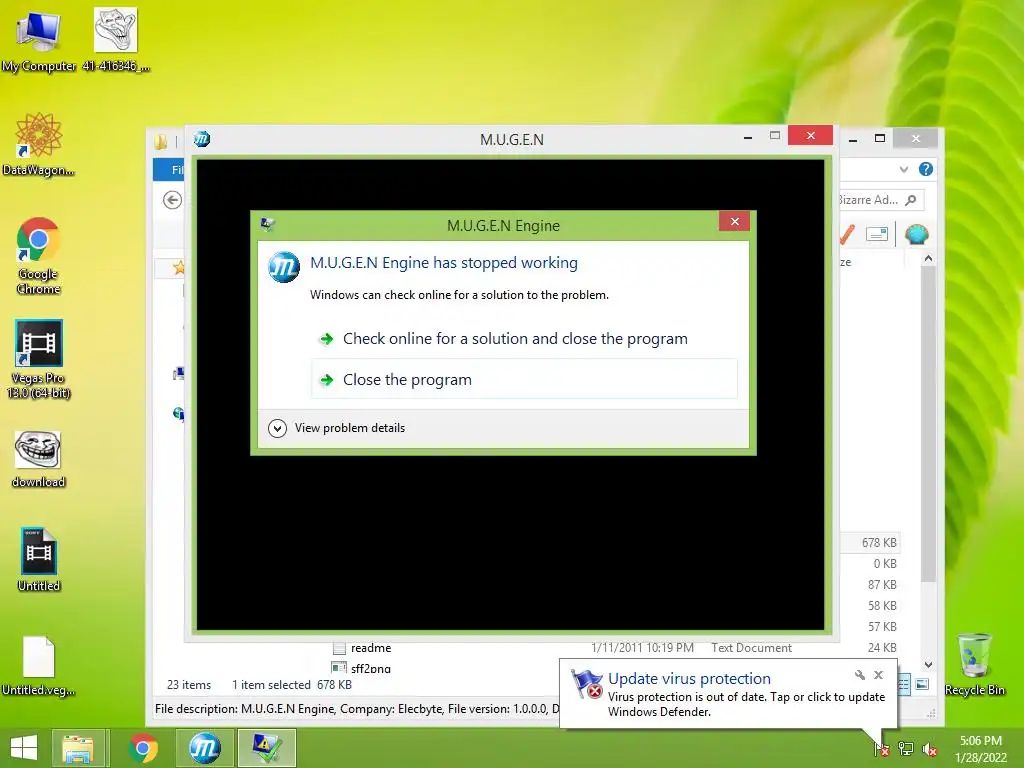Click the Action Center flag tray icon

(881, 748)
